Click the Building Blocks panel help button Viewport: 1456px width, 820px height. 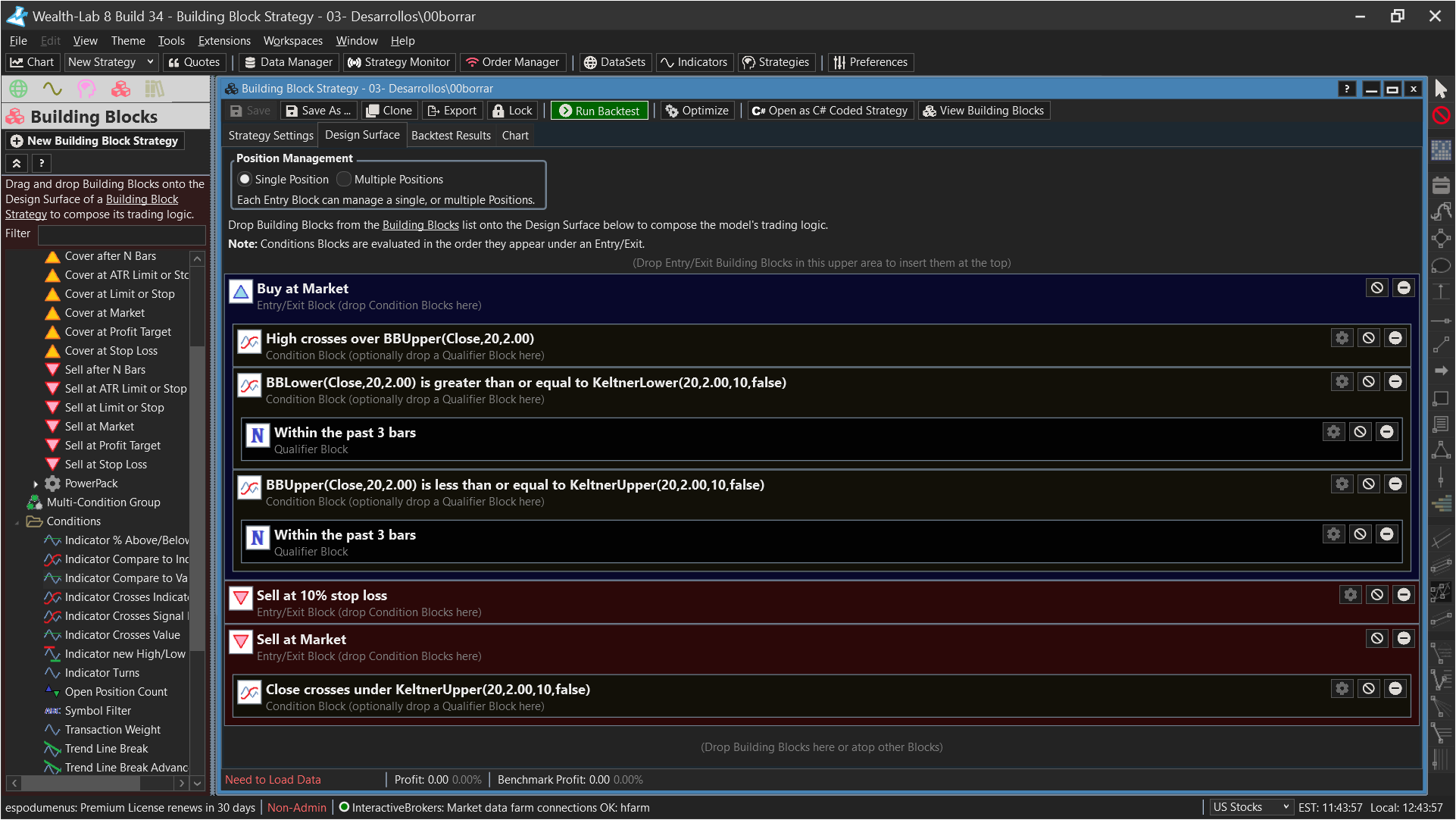(42, 163)
